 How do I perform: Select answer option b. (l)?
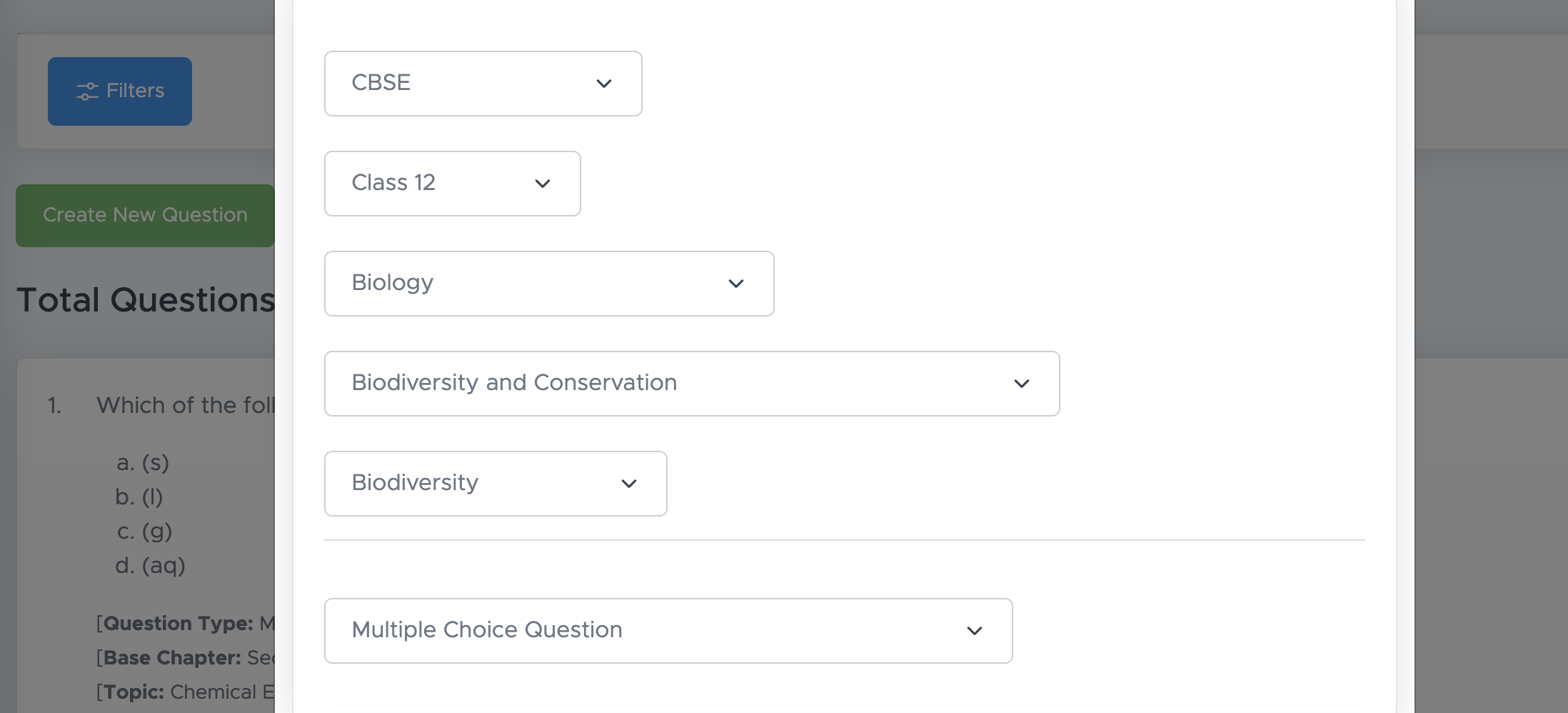(139, 497)
